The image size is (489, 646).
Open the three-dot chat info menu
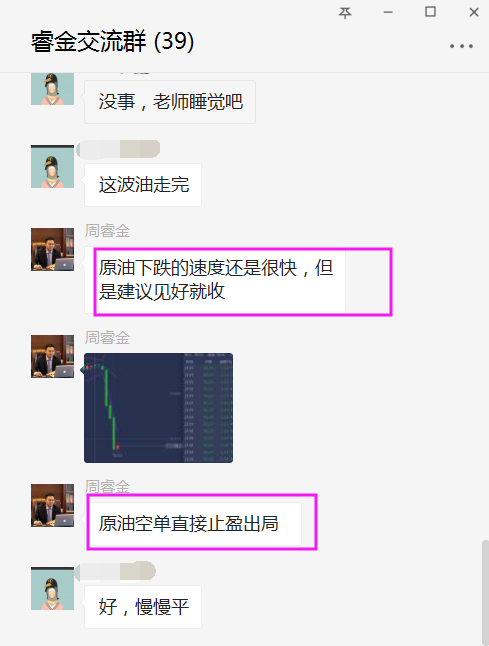click(461, 46)
